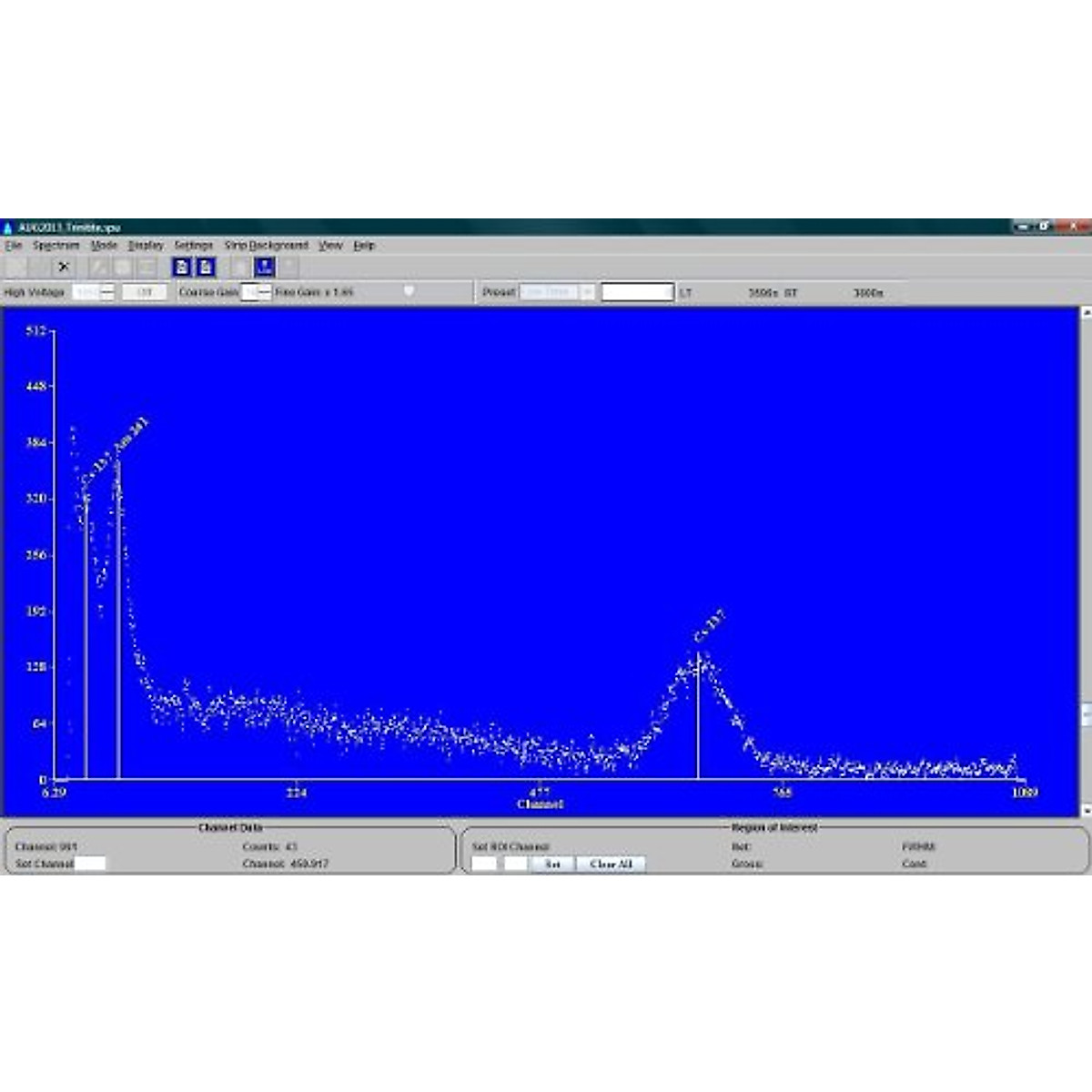Click the High Voltage stepper arrows
1092x1092 pixels.
[107, 292]
